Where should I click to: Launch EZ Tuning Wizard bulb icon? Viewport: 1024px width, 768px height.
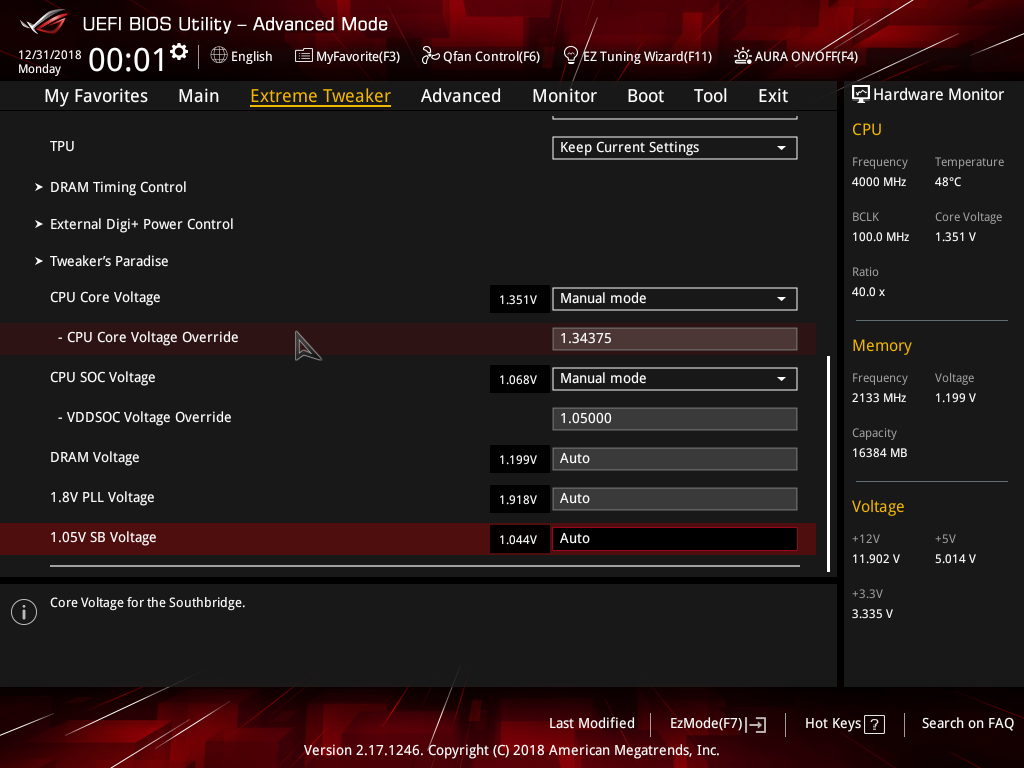pyautogui.click(x=570, y=56)
